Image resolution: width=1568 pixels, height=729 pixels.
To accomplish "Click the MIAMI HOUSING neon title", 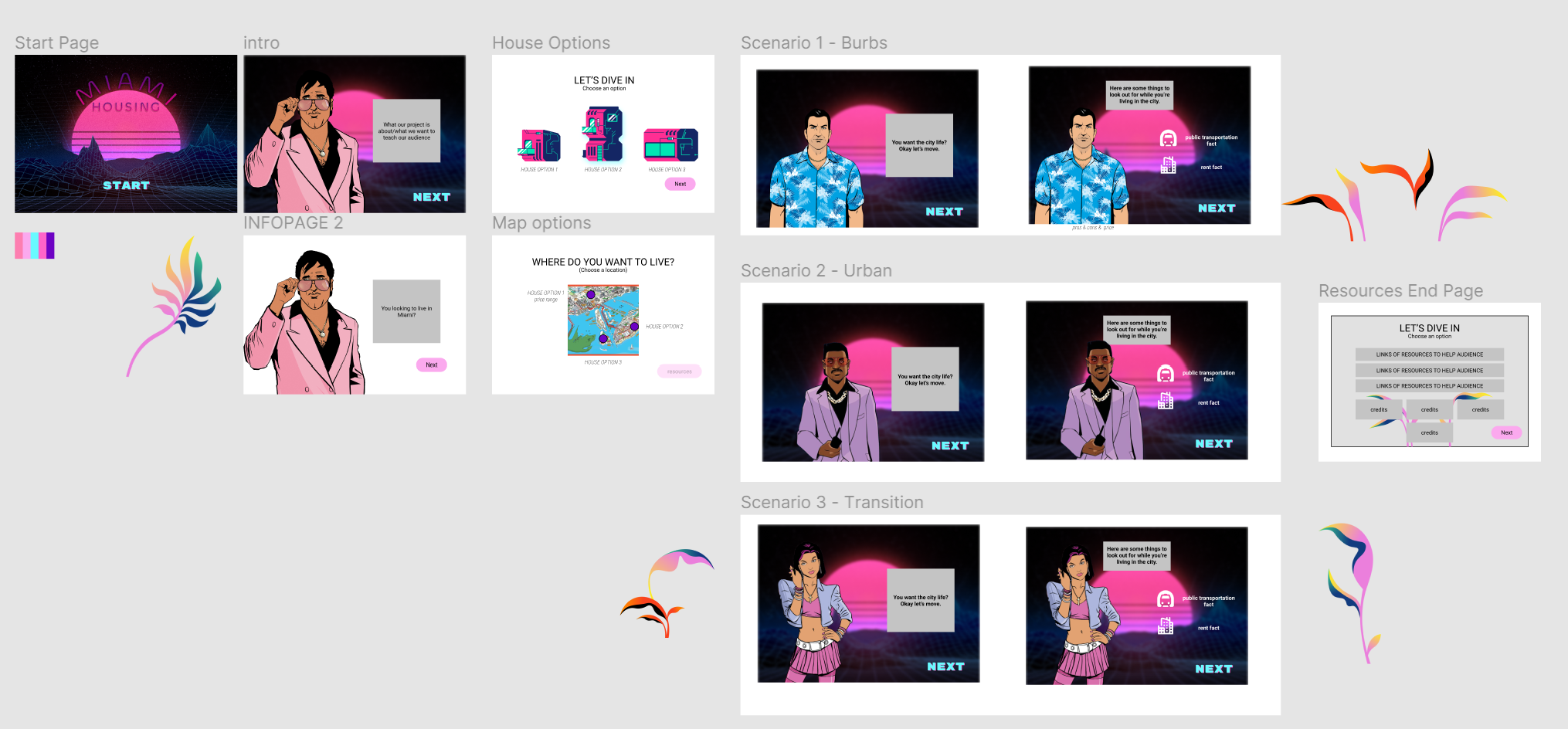I will click(126, 94).
